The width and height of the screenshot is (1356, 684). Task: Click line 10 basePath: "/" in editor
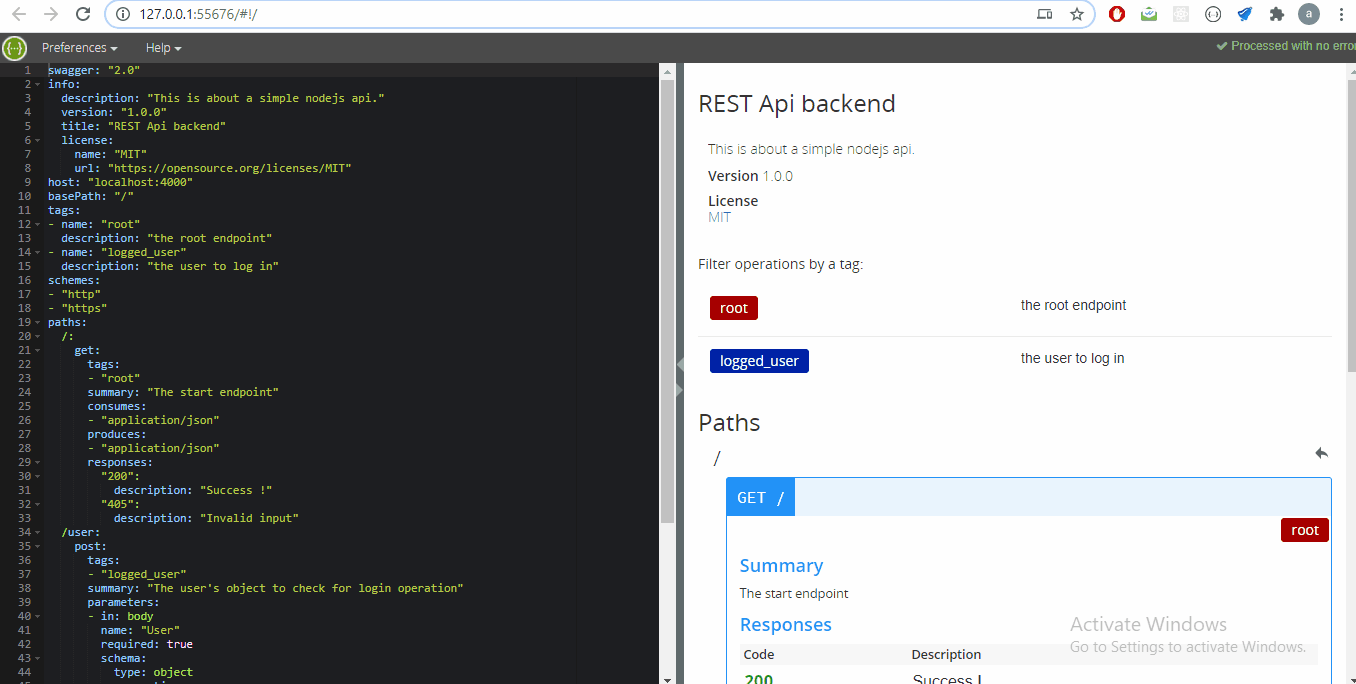pyautogui.click(x=91, y=196)
